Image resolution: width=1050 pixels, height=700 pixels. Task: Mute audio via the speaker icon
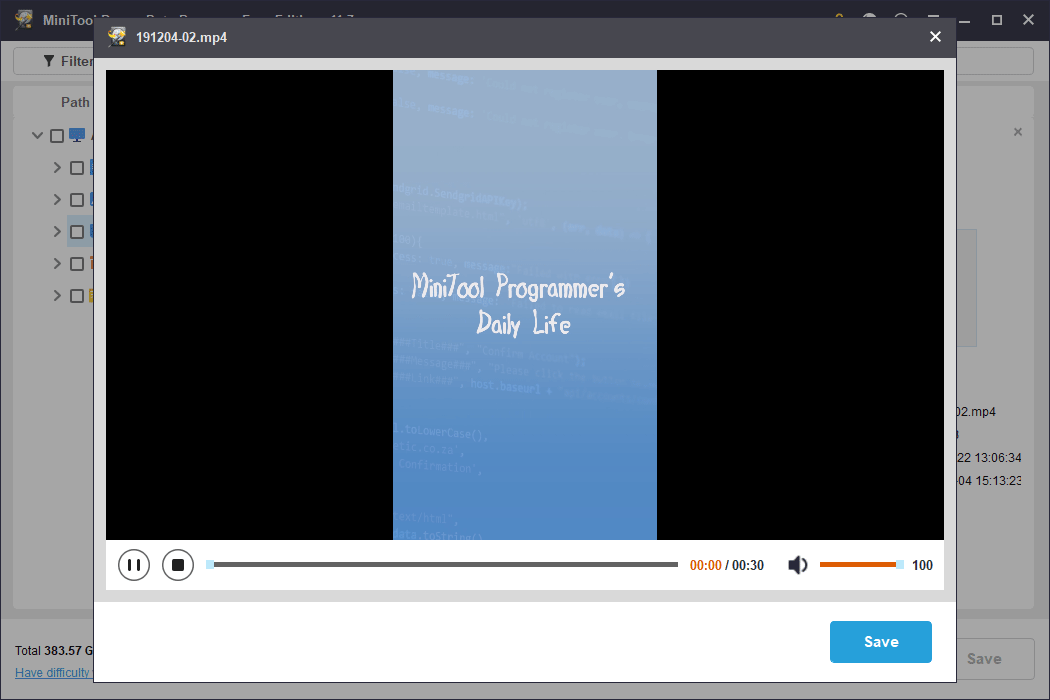[x=797, y=565]
